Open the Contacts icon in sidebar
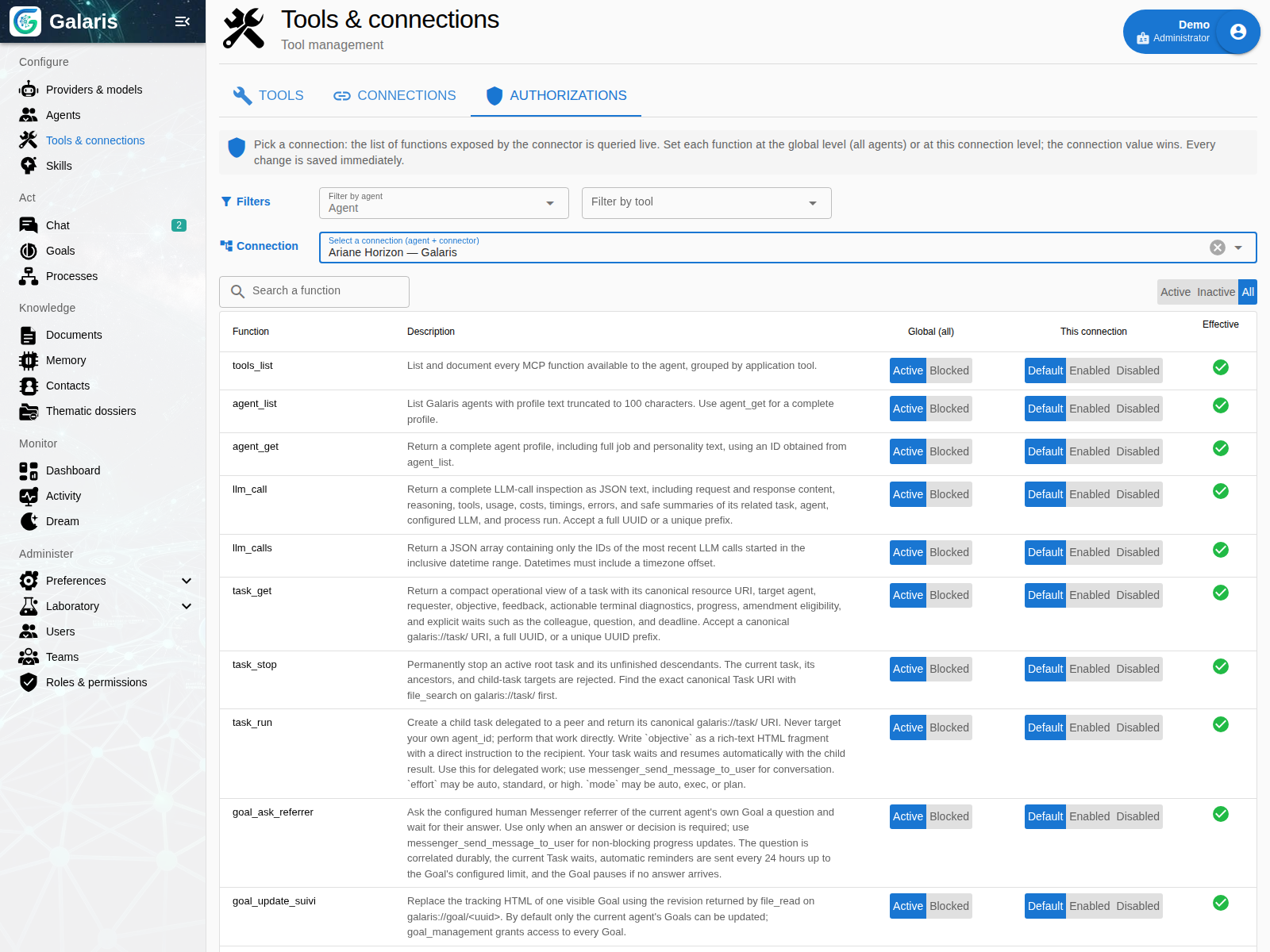Screen dimensions: 1270x952 (x=29, y=386)
